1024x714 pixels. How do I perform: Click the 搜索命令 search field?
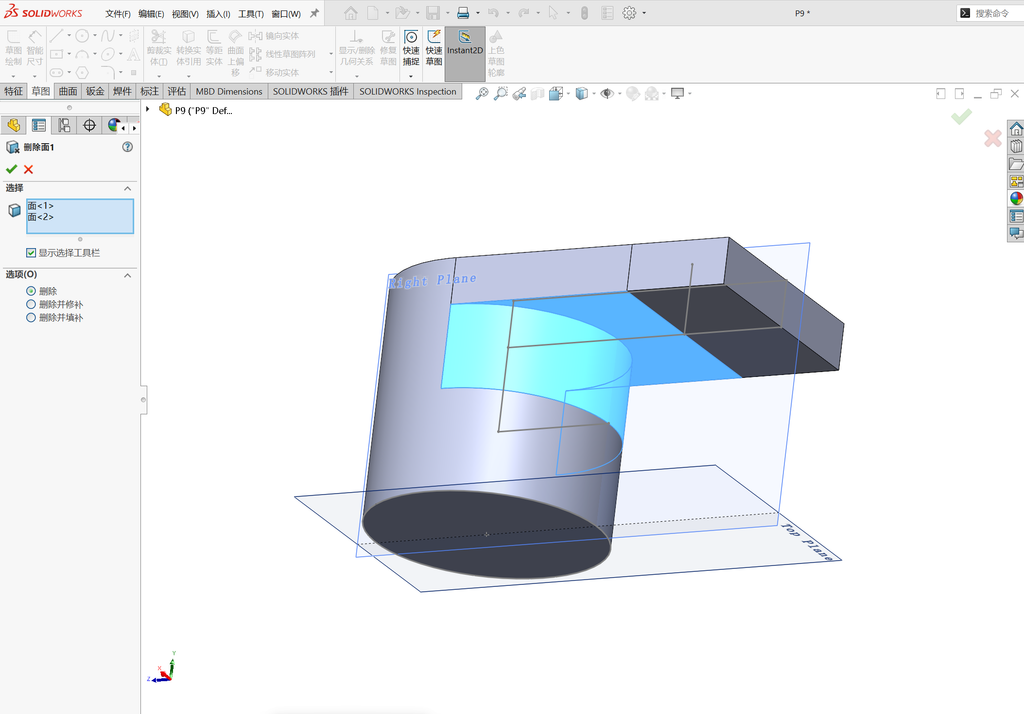990,13
